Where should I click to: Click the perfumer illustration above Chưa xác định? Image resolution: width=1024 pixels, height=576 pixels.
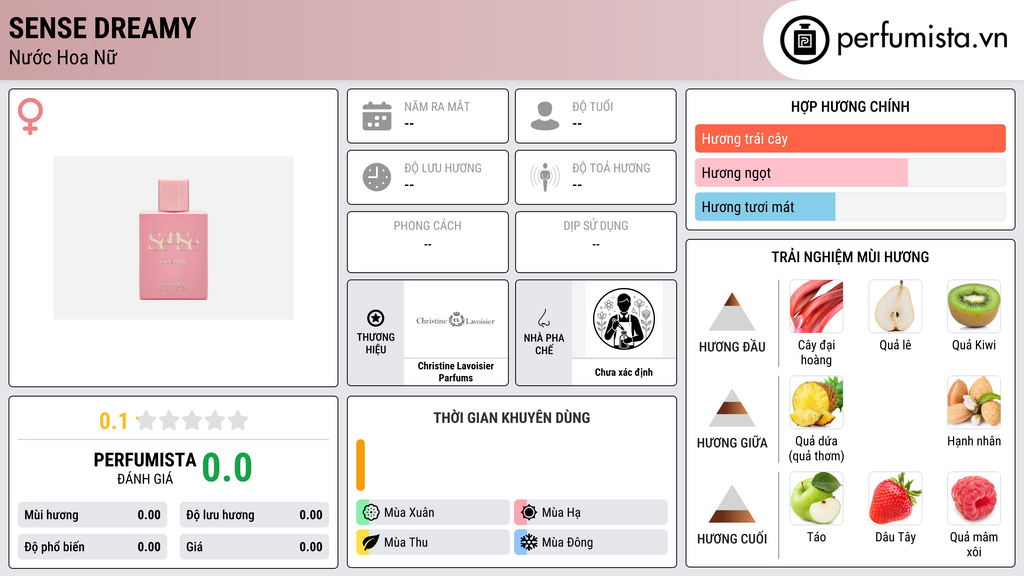click(624, 319)
